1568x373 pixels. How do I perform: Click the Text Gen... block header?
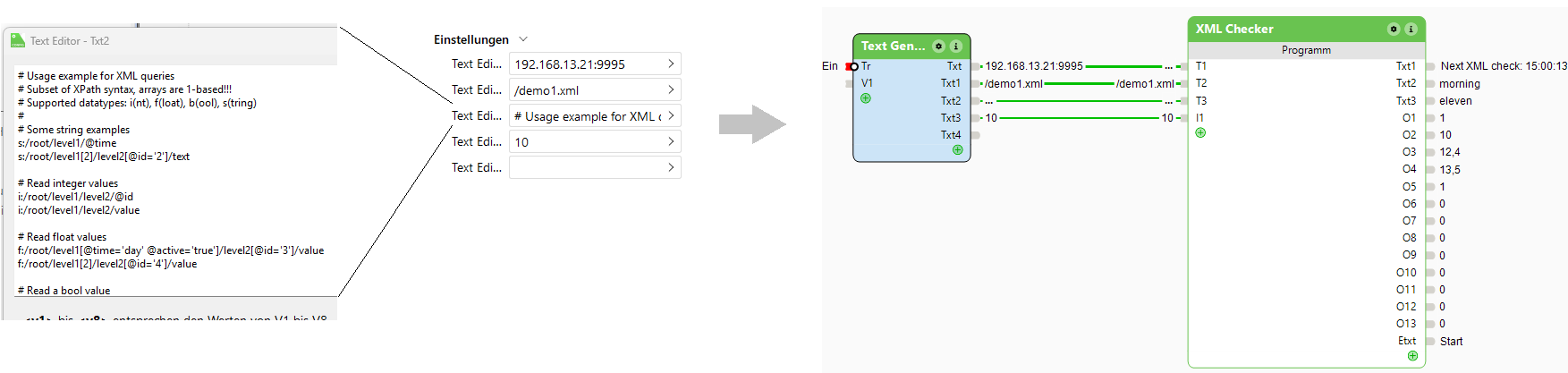[x=893, y=47]
